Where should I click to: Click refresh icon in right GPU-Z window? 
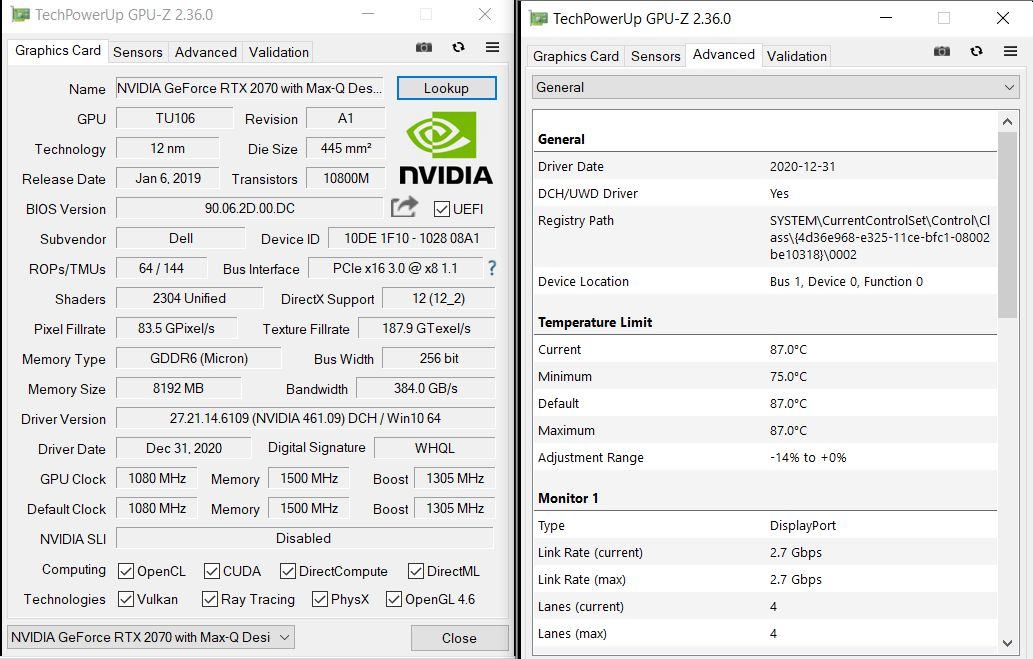976,51
